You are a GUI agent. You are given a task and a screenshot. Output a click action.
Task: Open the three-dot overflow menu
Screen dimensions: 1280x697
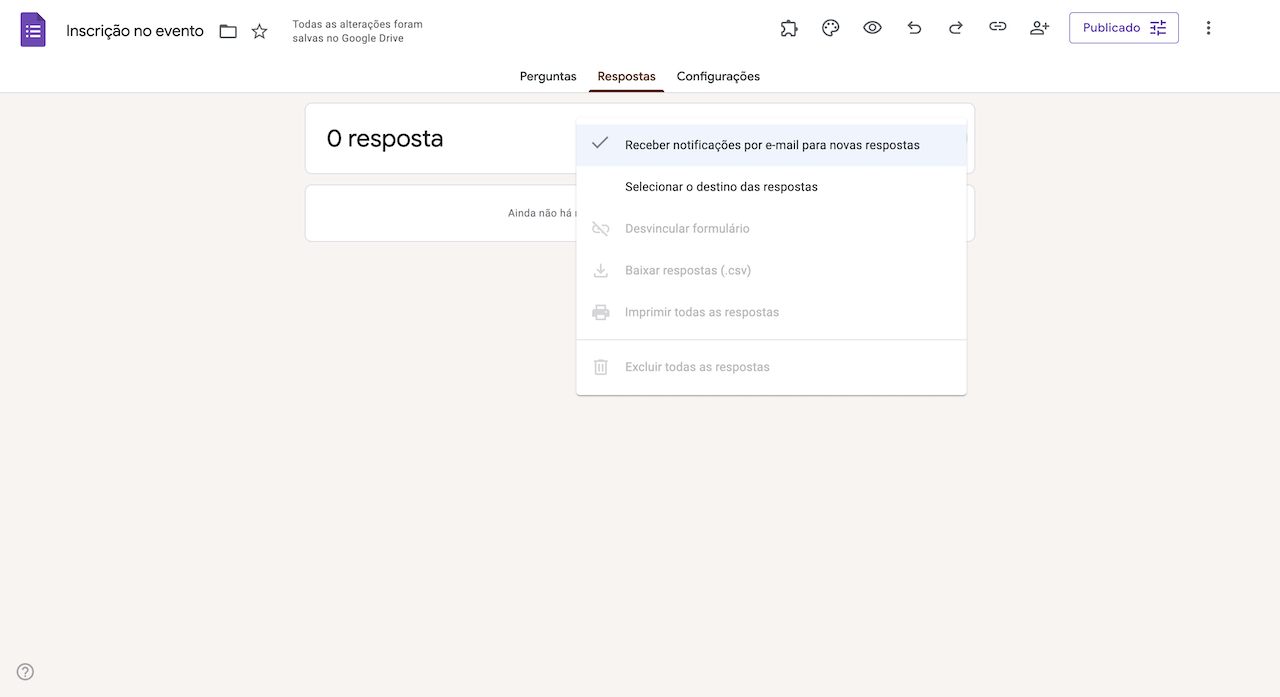click(1208, 27)
